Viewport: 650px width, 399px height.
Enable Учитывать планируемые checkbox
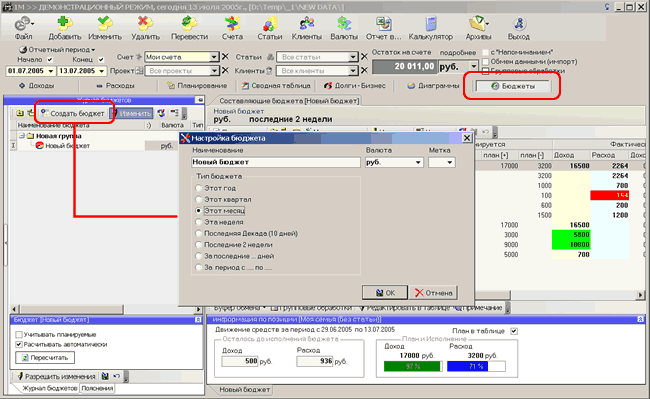tap(19, 334)
